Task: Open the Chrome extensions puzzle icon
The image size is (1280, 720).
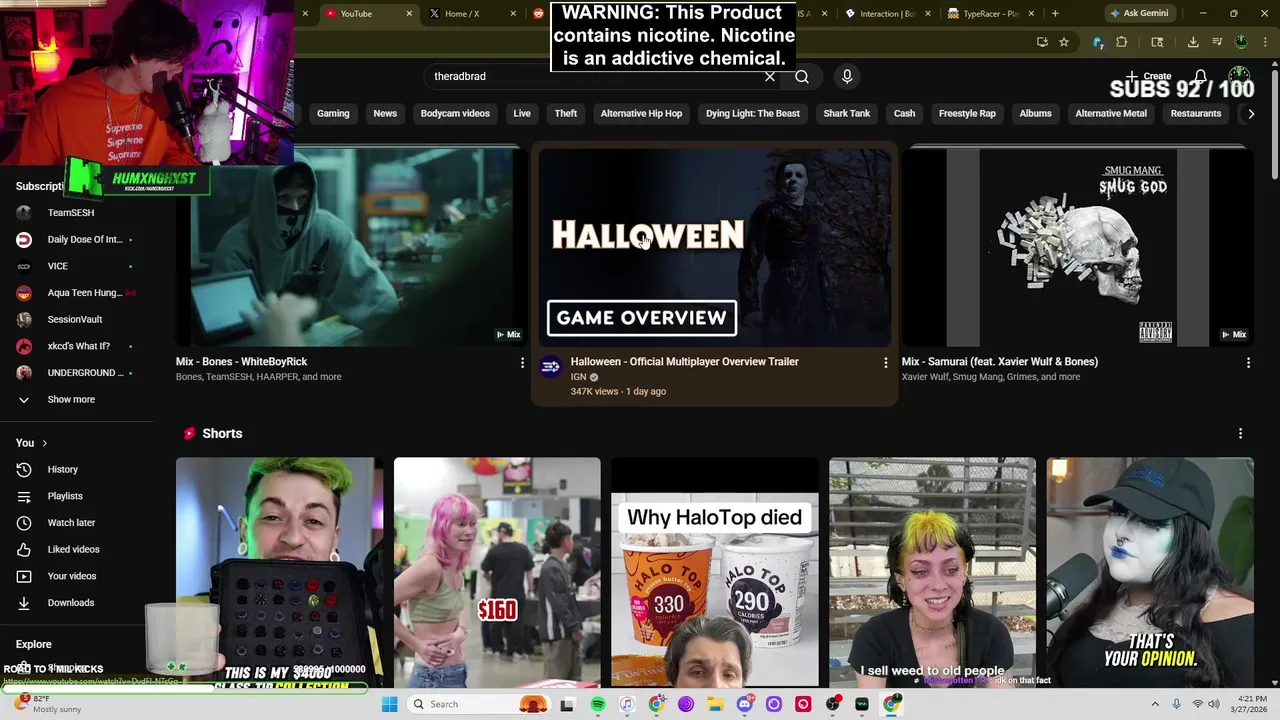Action: click(x=1122, y=42)
